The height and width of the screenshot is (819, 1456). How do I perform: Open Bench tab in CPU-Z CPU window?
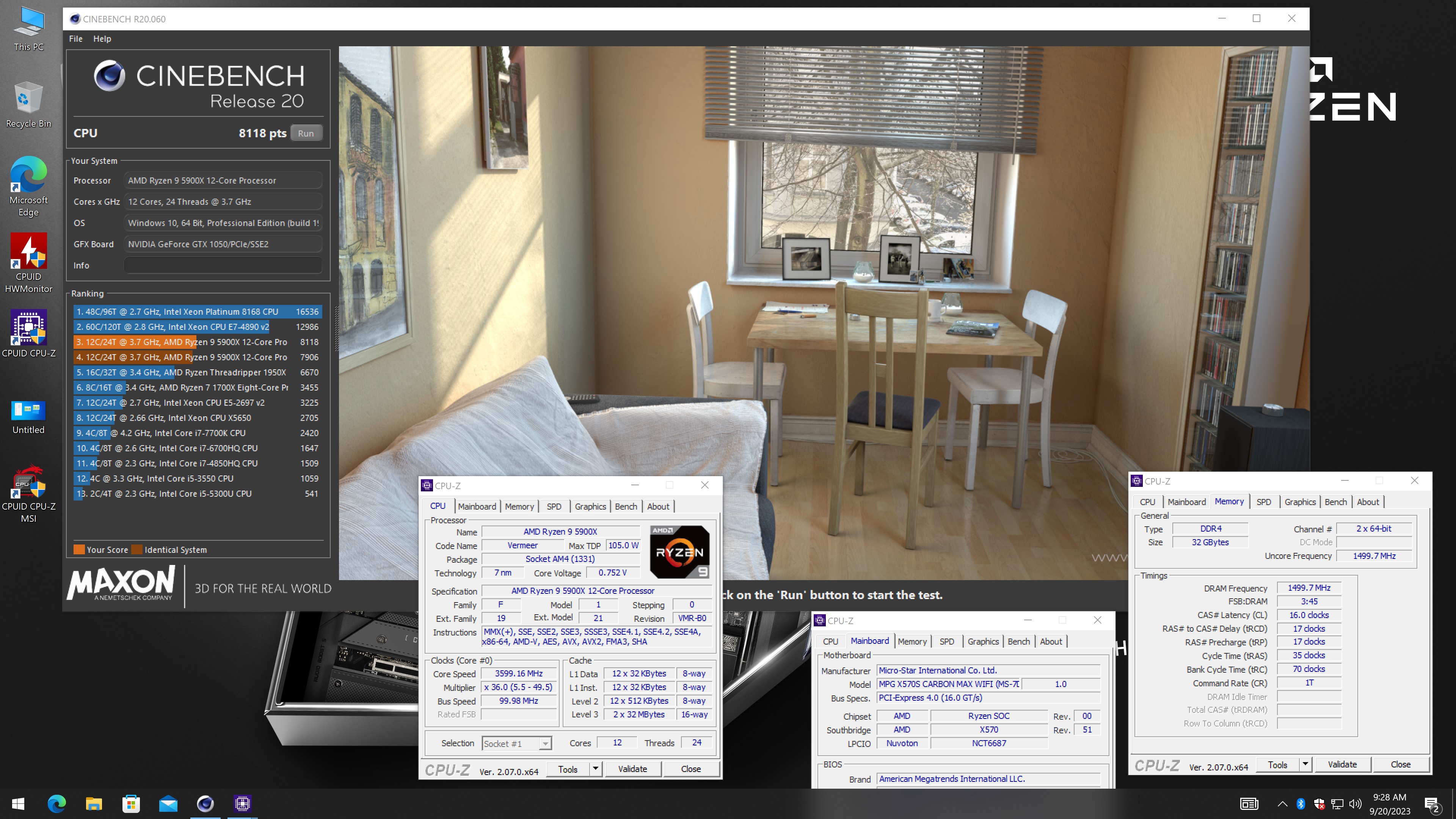[x=626, y=507]
